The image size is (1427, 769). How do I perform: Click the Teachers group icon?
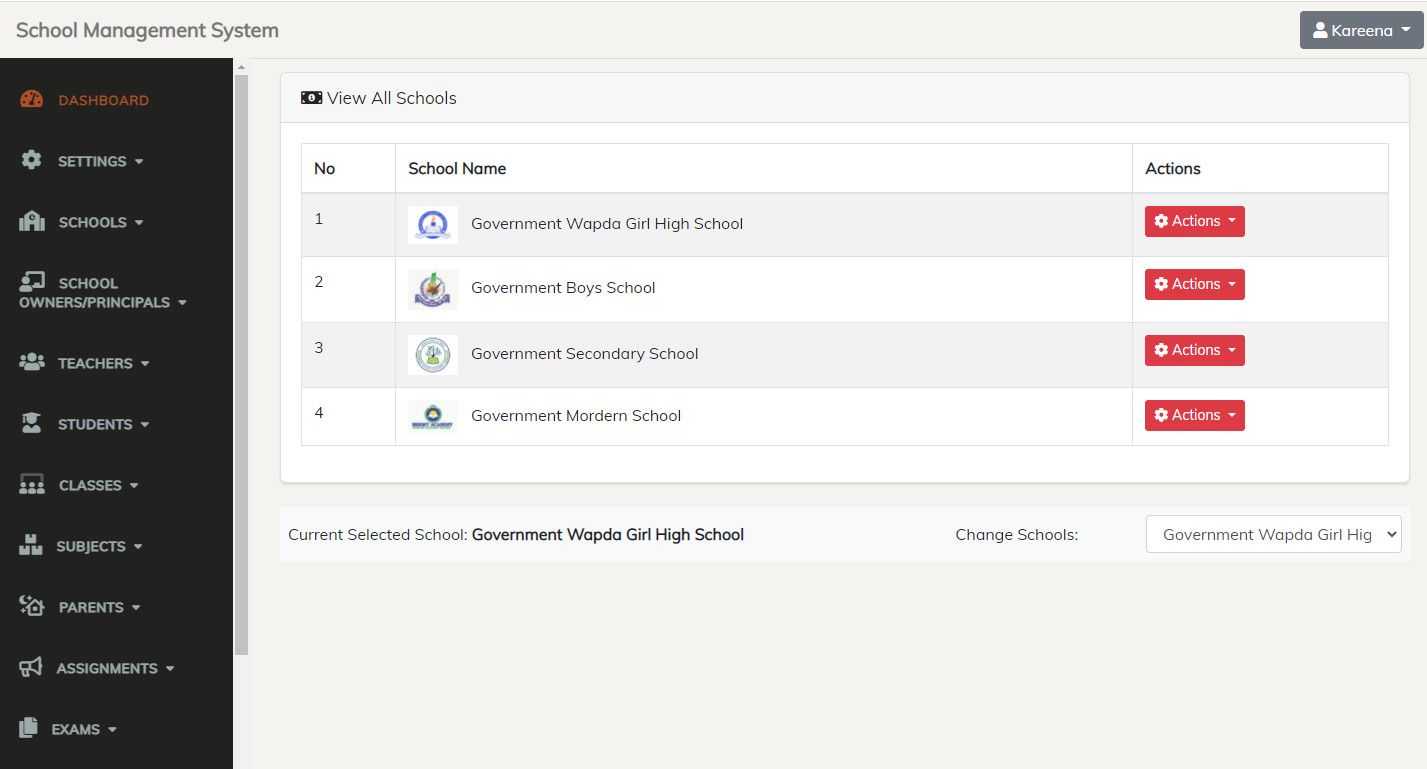[32, 362]
